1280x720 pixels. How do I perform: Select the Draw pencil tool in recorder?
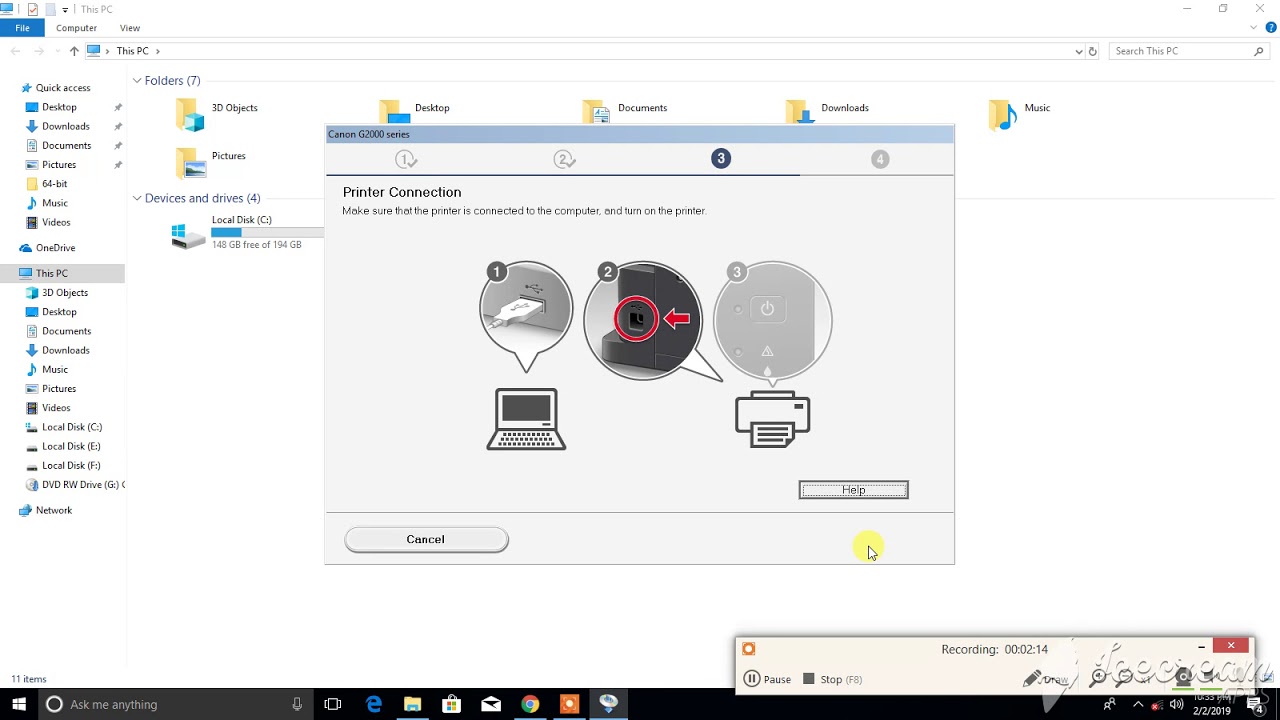pos(1045,679)
